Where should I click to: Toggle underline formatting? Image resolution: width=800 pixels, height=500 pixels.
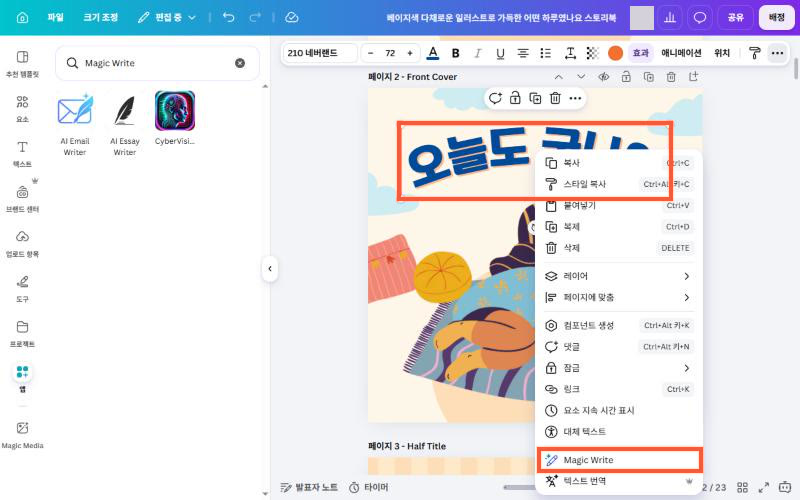pyautogui.click(x=500, y=53)
